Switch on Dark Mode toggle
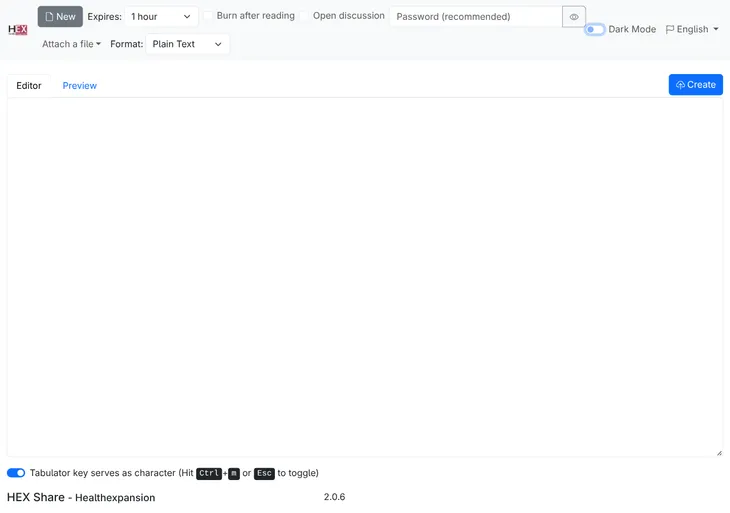This screenshot has height=513, width=730. (595, 29)
